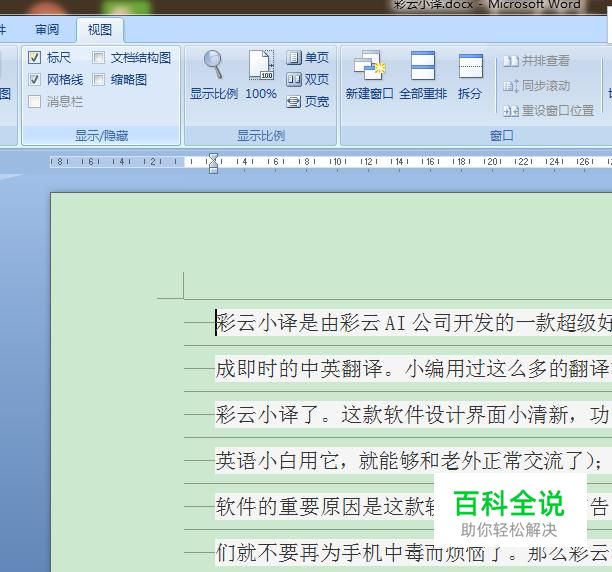Image resolution: width=612 pixels, height=572 pixels.
Task: Uncheck the 标尺 ruler checkbox
Action: tap(34, 58)
